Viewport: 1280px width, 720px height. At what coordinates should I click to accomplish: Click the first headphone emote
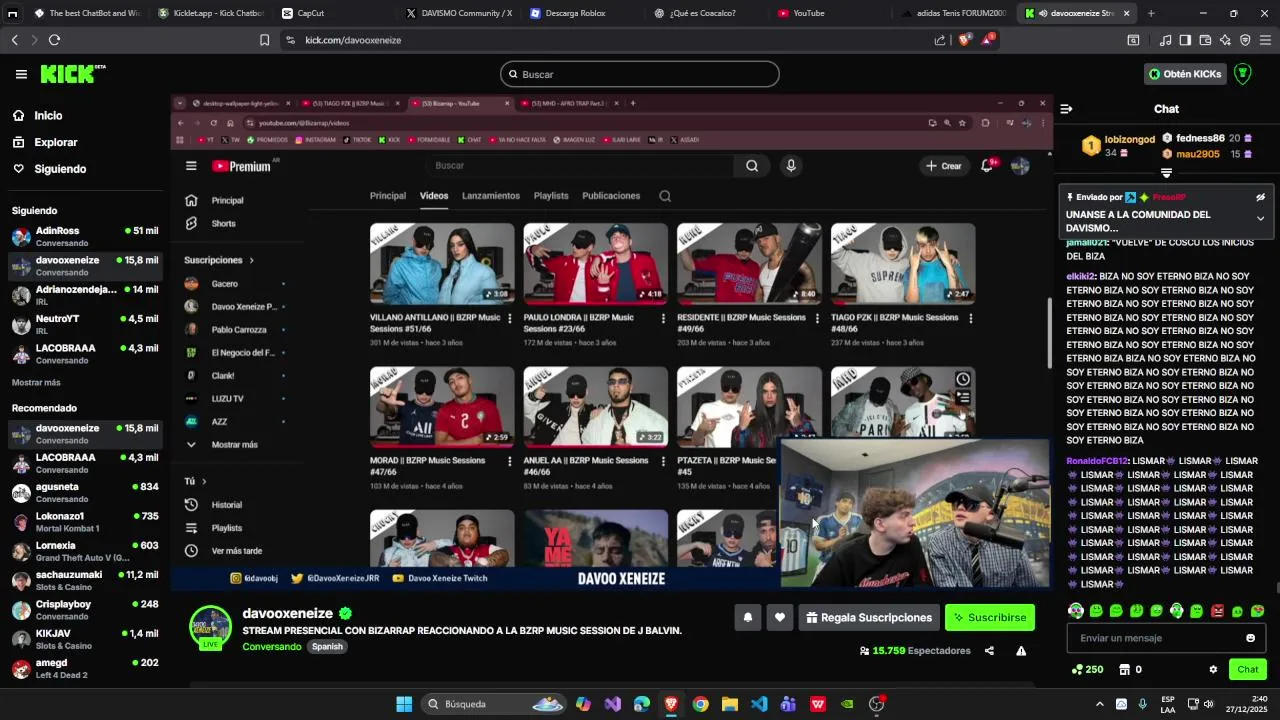click(1076, 611)
